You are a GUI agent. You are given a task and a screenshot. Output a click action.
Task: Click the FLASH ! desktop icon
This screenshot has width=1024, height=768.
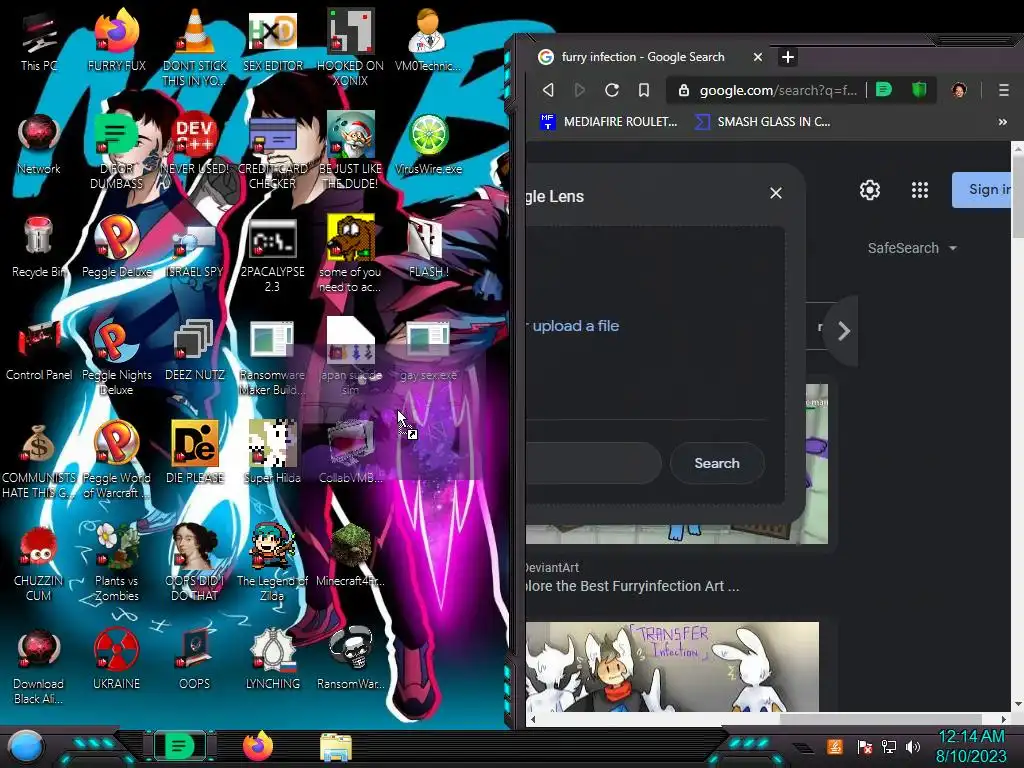(x=428, y=248)
